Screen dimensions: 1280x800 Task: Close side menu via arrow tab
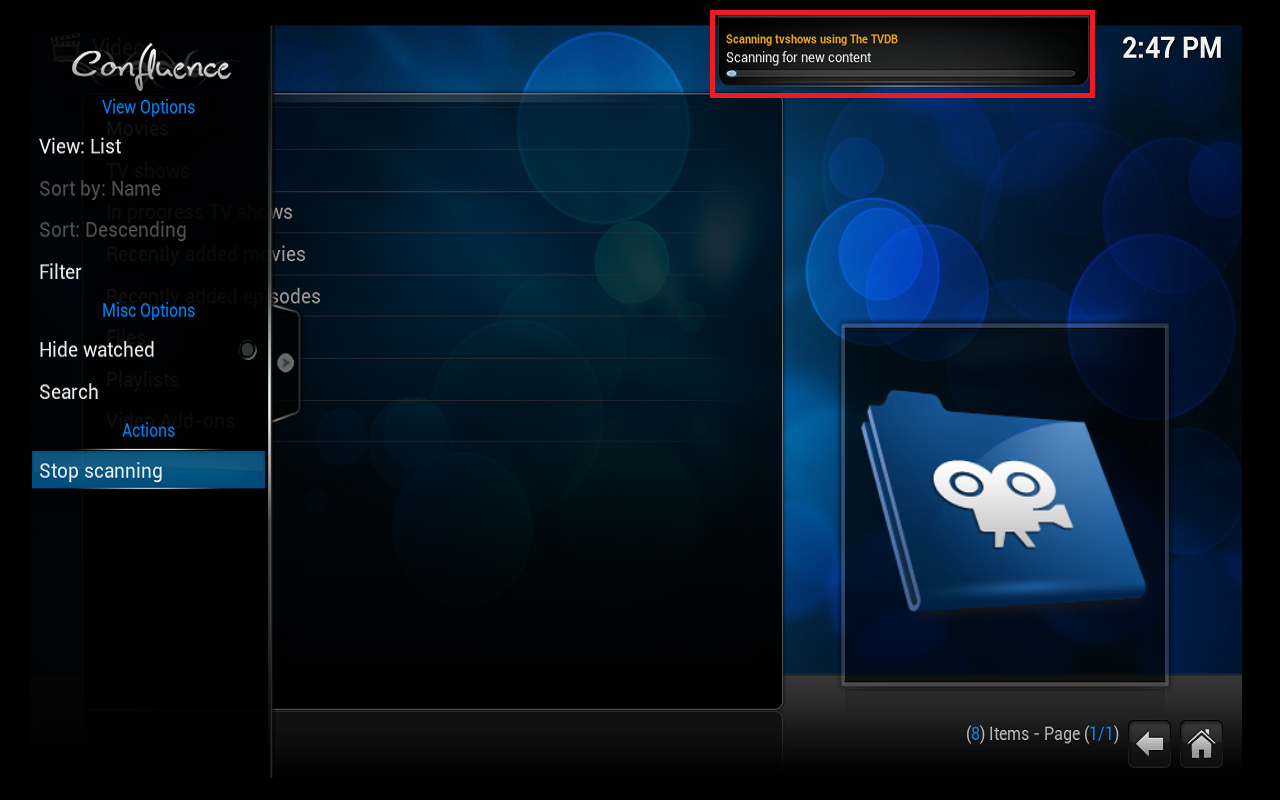click(285, 363)
